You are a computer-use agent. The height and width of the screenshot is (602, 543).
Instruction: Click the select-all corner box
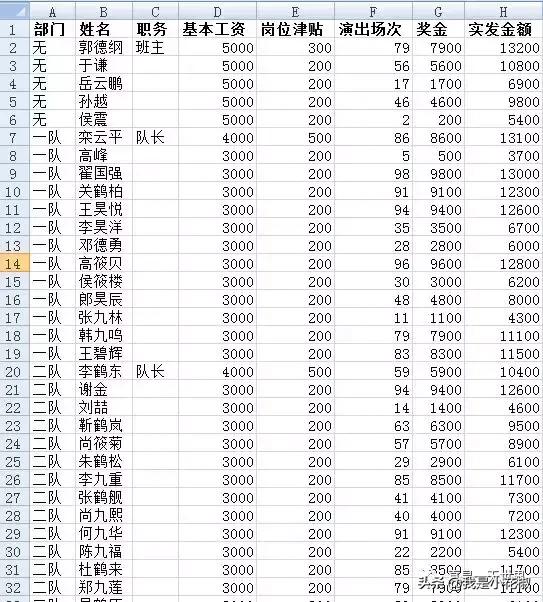(15, 11)
